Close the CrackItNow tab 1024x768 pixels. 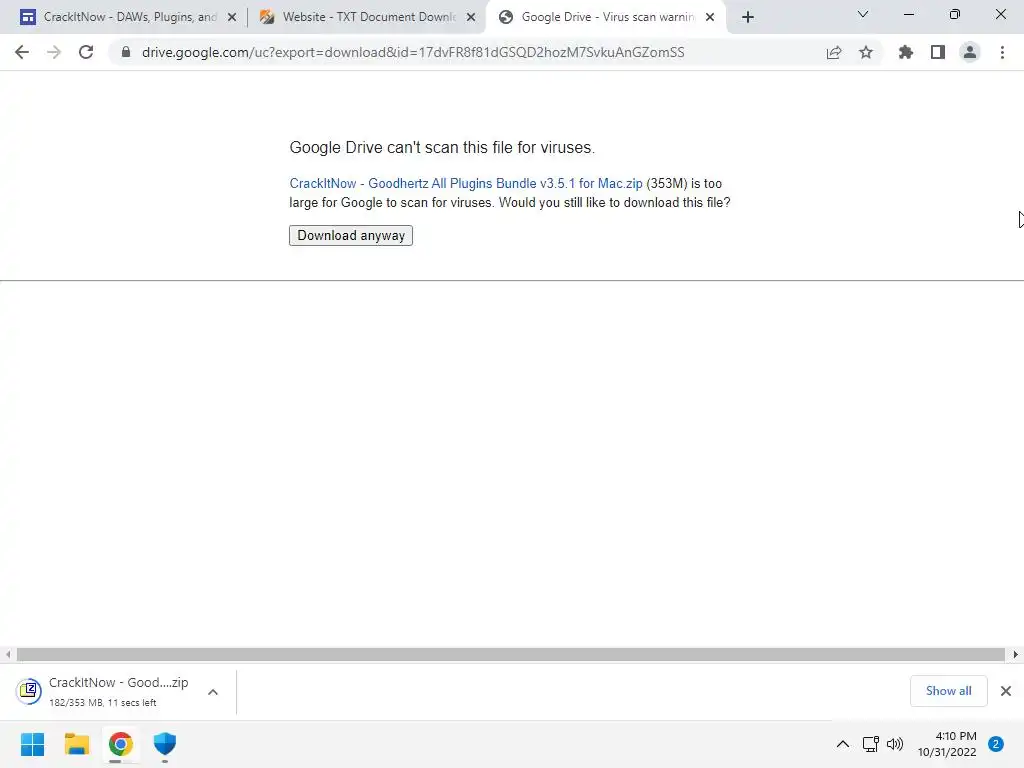coord(232,18)
